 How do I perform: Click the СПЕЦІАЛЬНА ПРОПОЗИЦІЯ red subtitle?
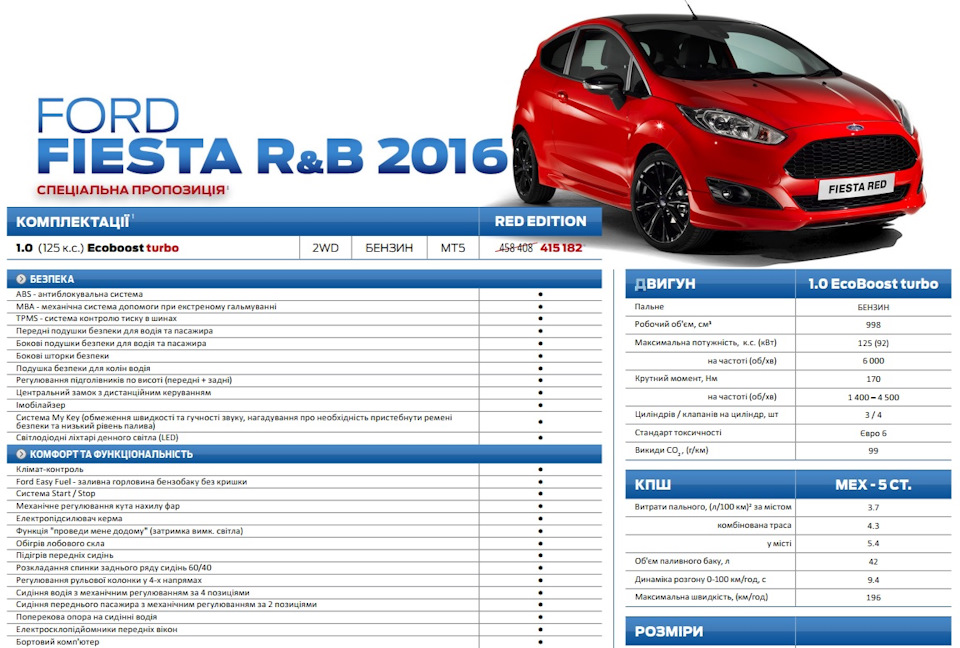tap(131, 190)
